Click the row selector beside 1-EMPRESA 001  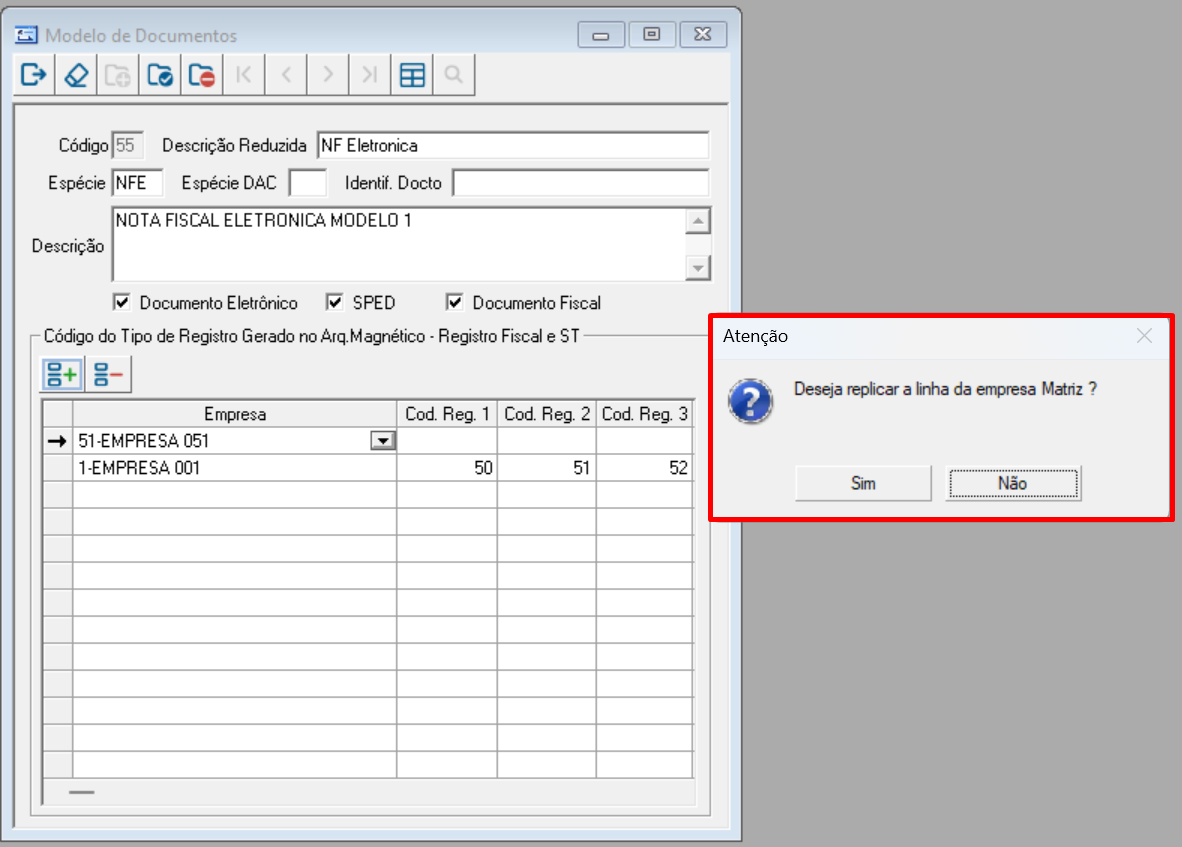(x=58, y=468)
